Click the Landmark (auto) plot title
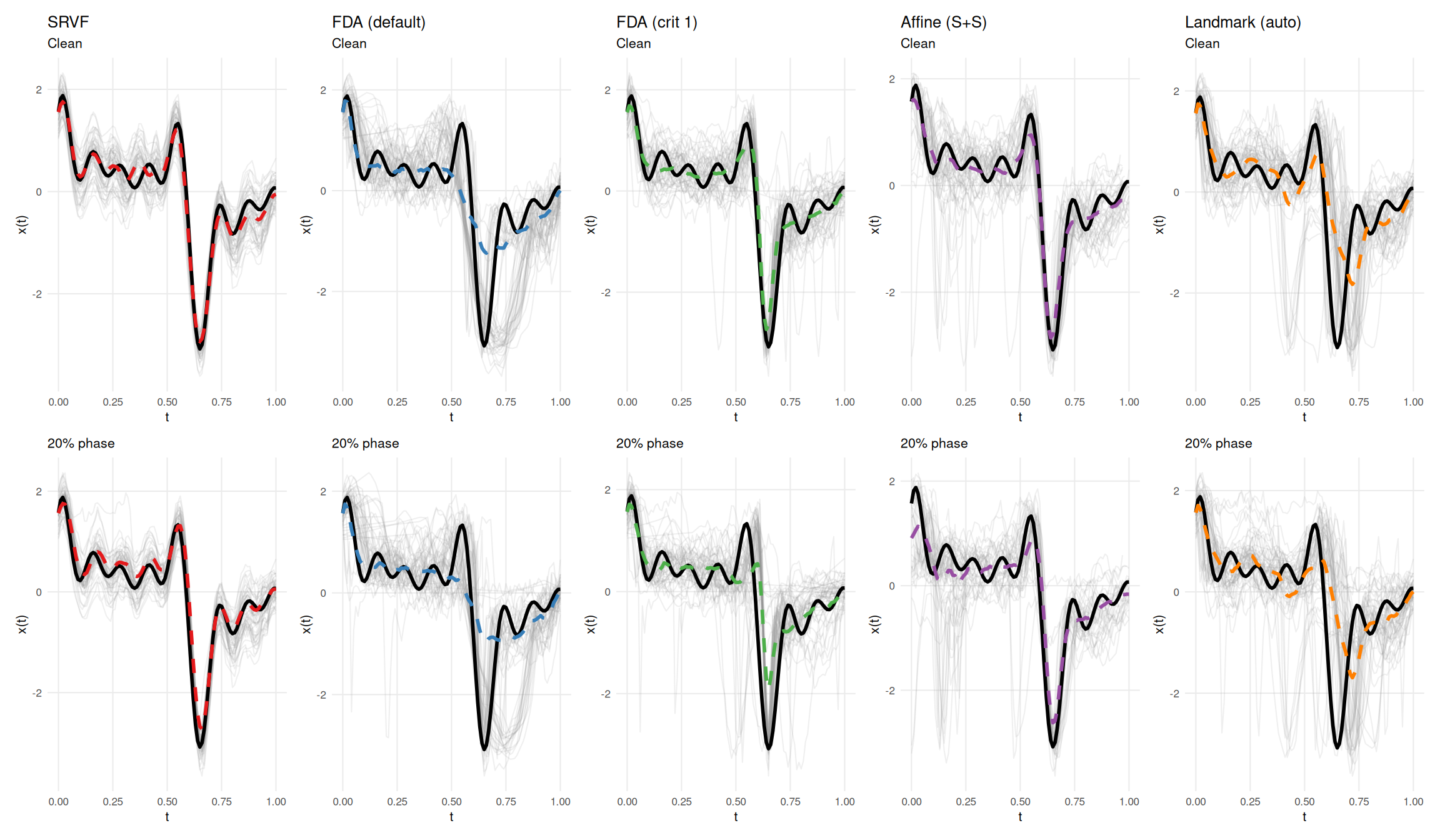 click(1242, 22)
